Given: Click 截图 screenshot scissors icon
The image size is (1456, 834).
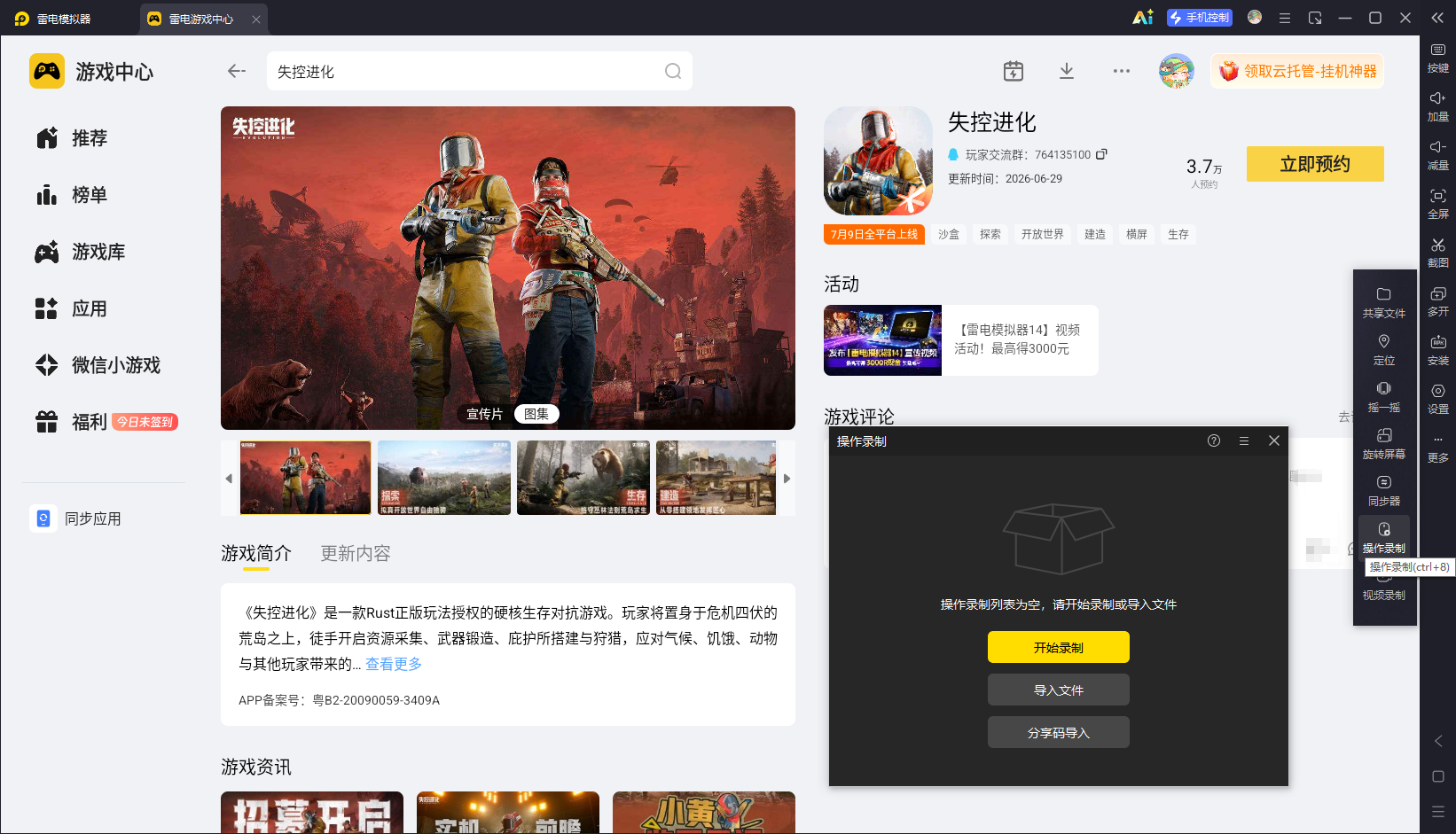Looking at the screenshot, I should (x=1438, y=253).
